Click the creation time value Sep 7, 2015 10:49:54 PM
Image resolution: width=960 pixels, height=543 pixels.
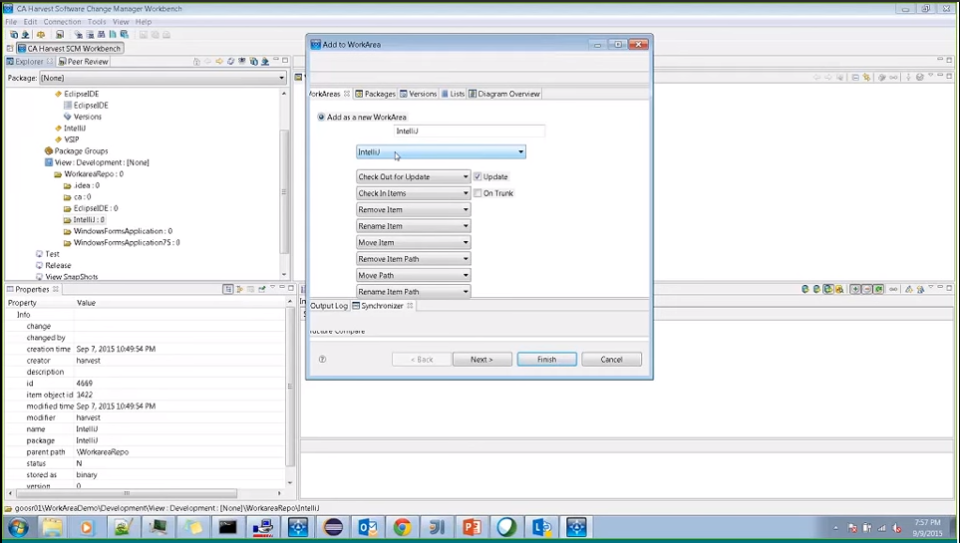pyautogui.click(x=116, y=349)
